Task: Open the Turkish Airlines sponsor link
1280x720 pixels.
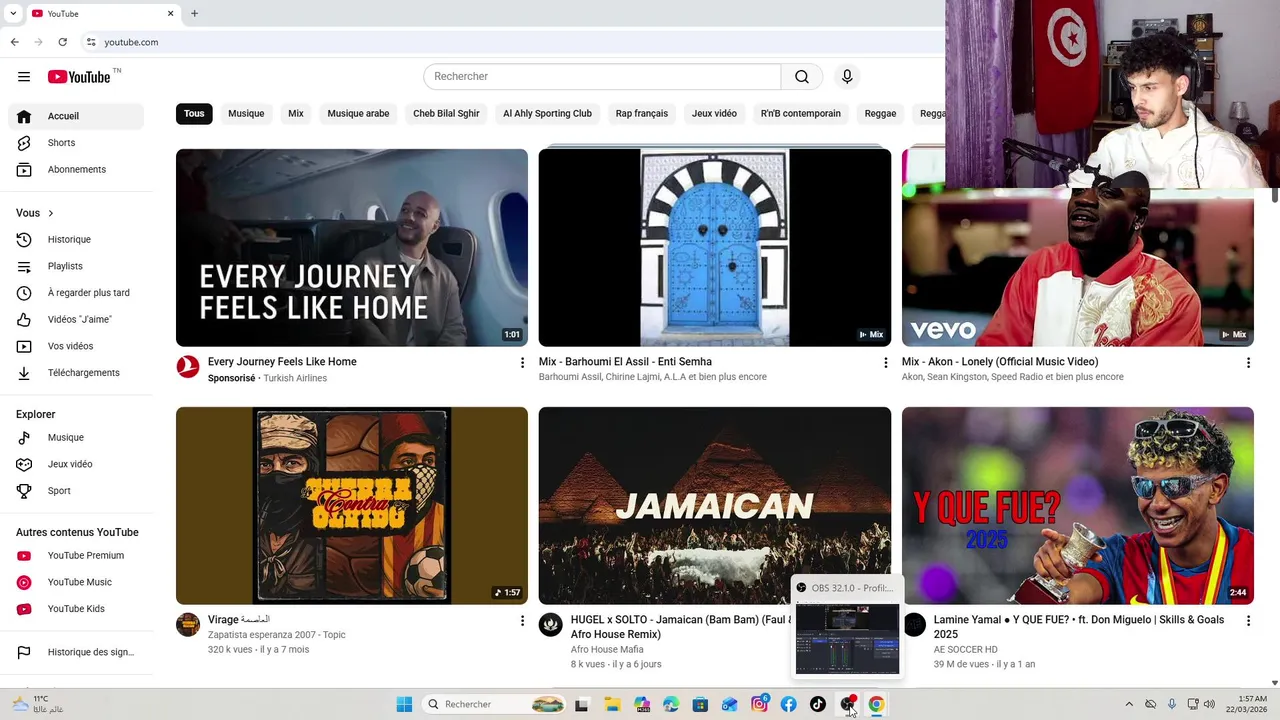Action: 295,378
